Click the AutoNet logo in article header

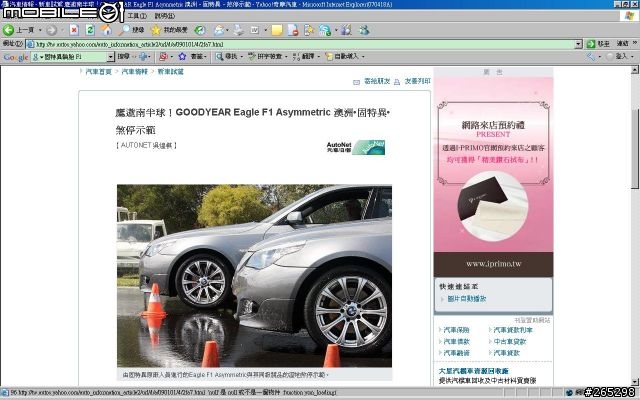(356, 147)
